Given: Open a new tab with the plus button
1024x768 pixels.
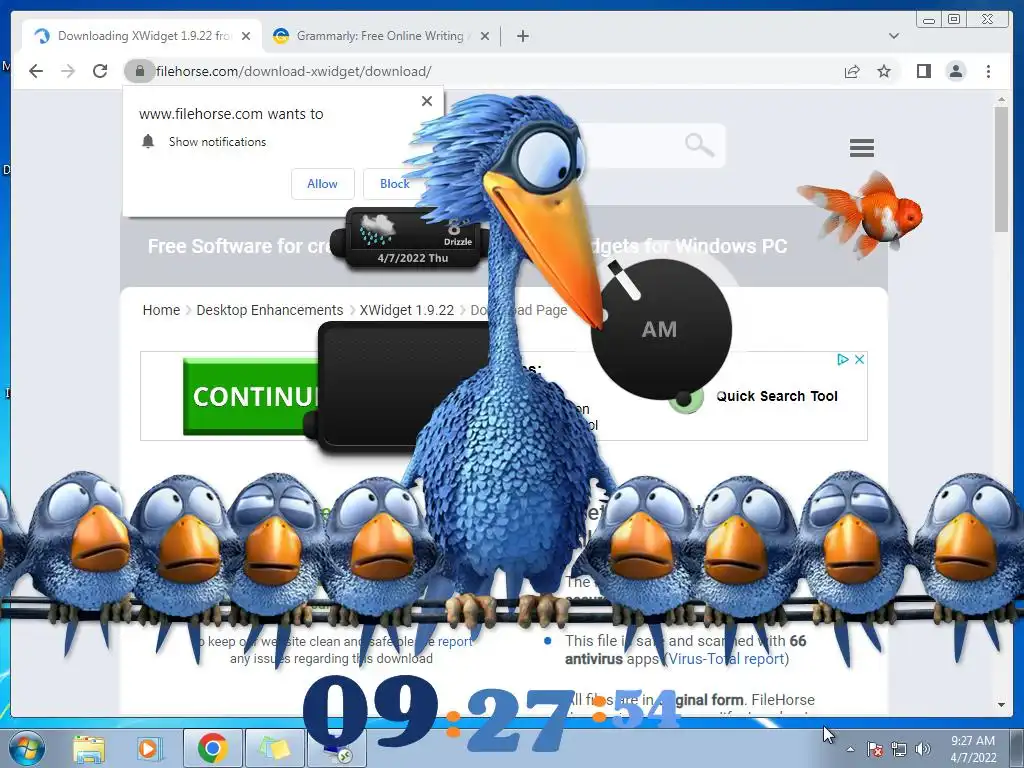Looking at the screenshot, I should tap(522, 36).
